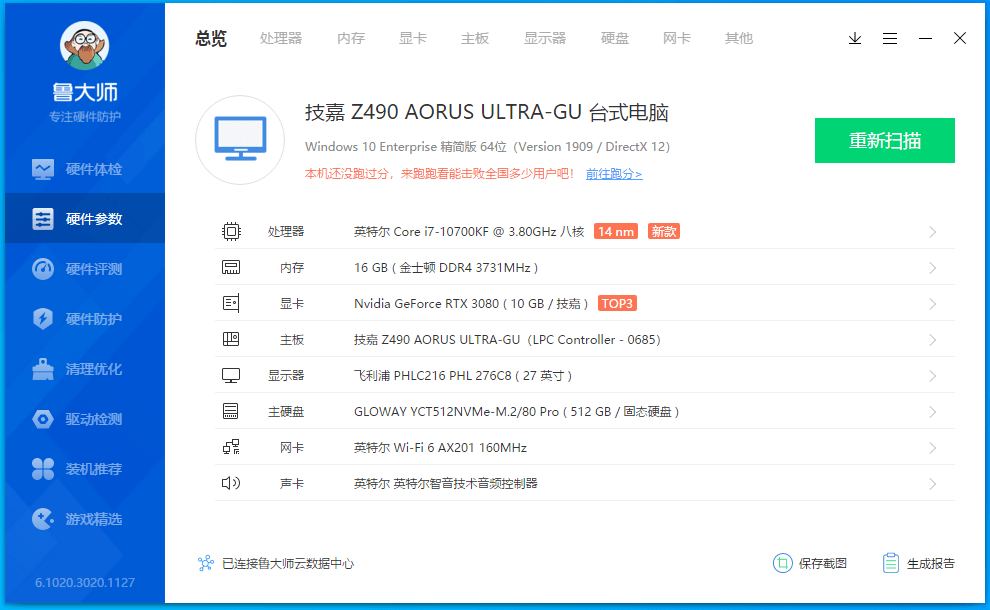Click the 保存截图 screenshot icon
The width and height of the screenshot is (990, 610).
click(783, 563)
